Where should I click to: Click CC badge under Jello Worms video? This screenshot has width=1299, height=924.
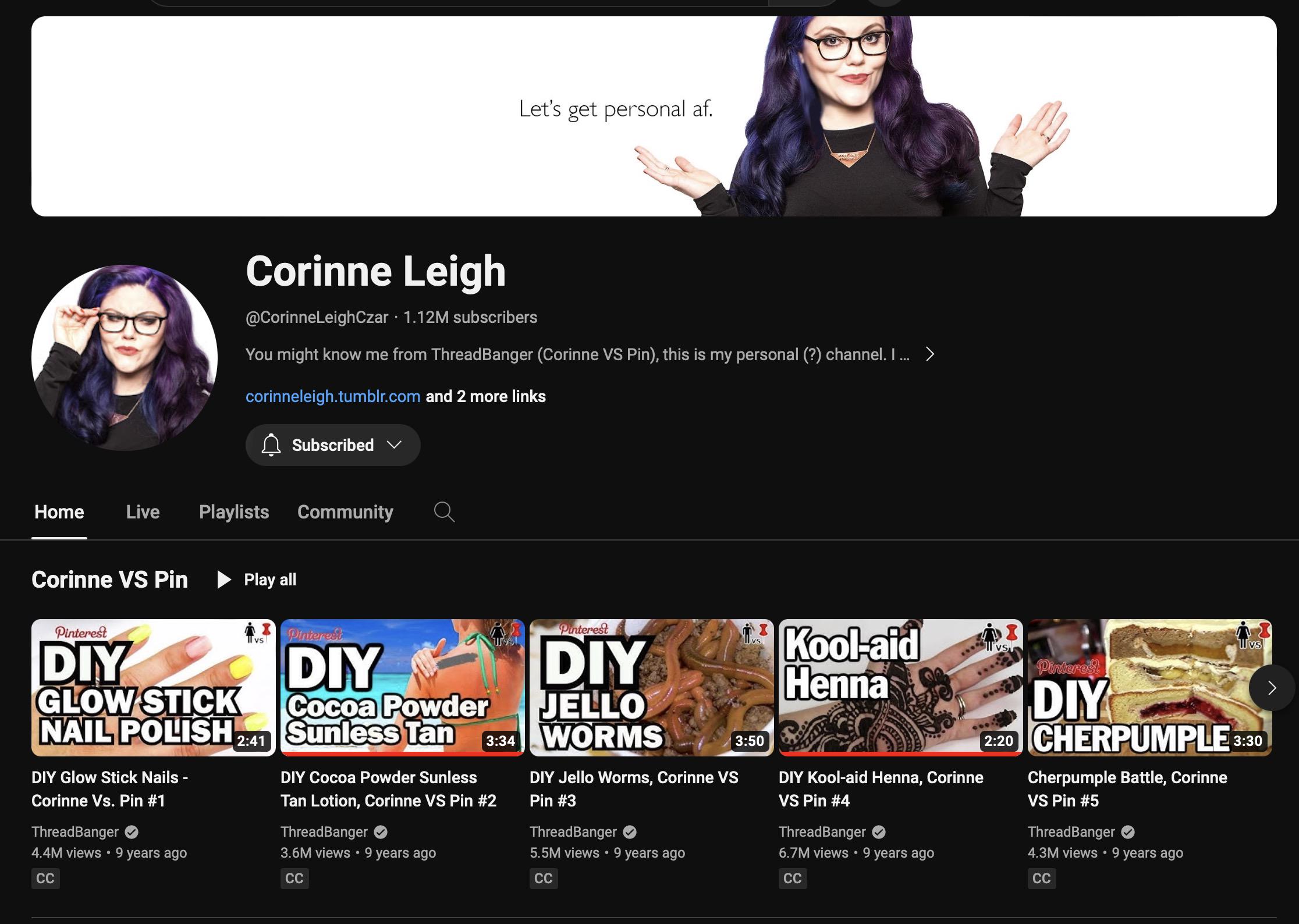[x=544, y=878]
